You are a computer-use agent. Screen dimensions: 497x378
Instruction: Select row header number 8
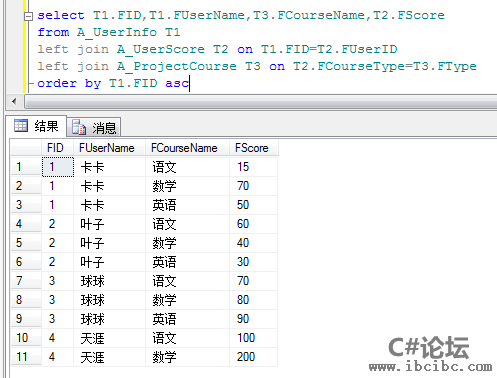pos(26,300)
